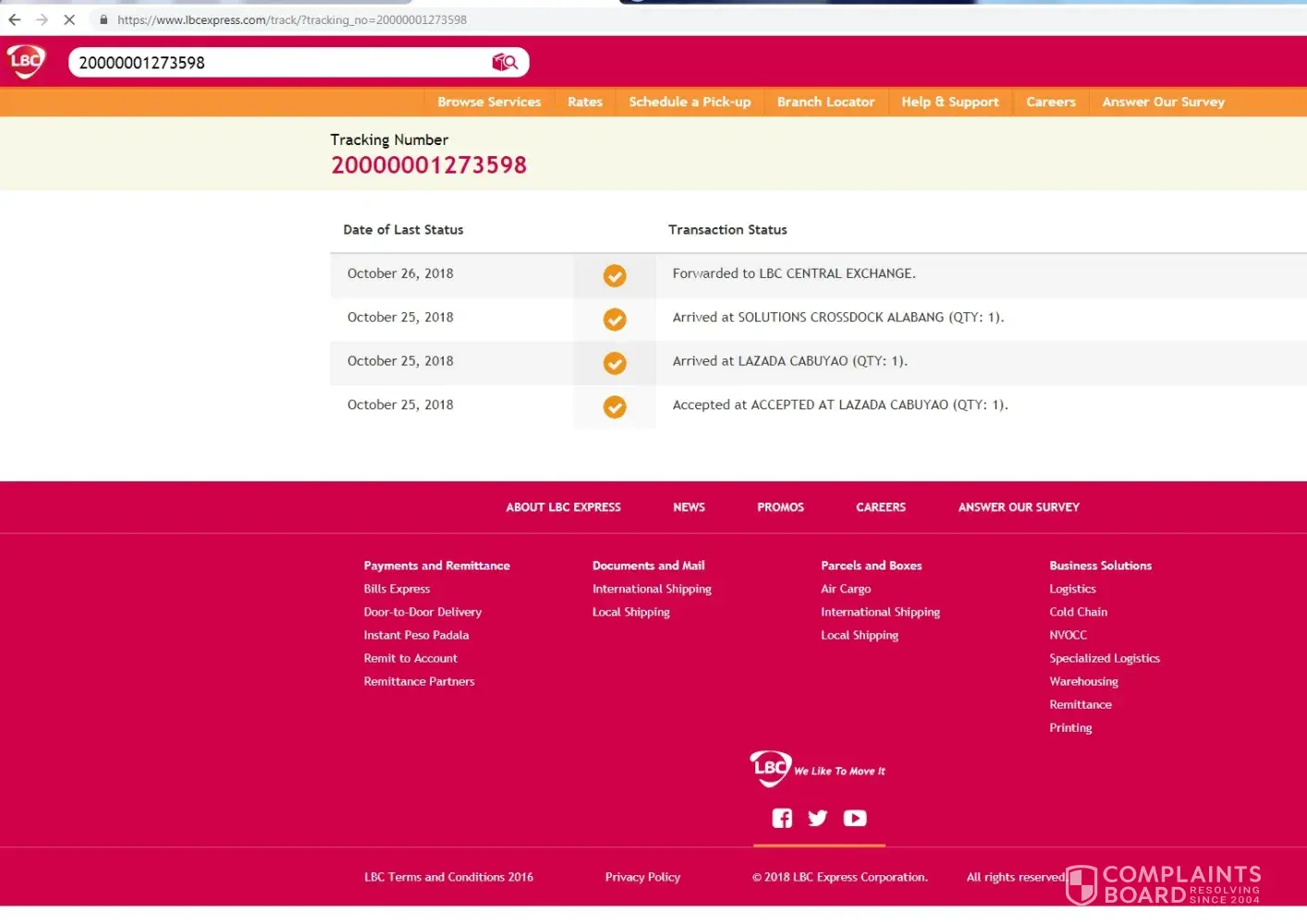The height and width of the screenshot is (924, 1307).
Task: Open LBC Facebook page icon
Action: [782, 818]
